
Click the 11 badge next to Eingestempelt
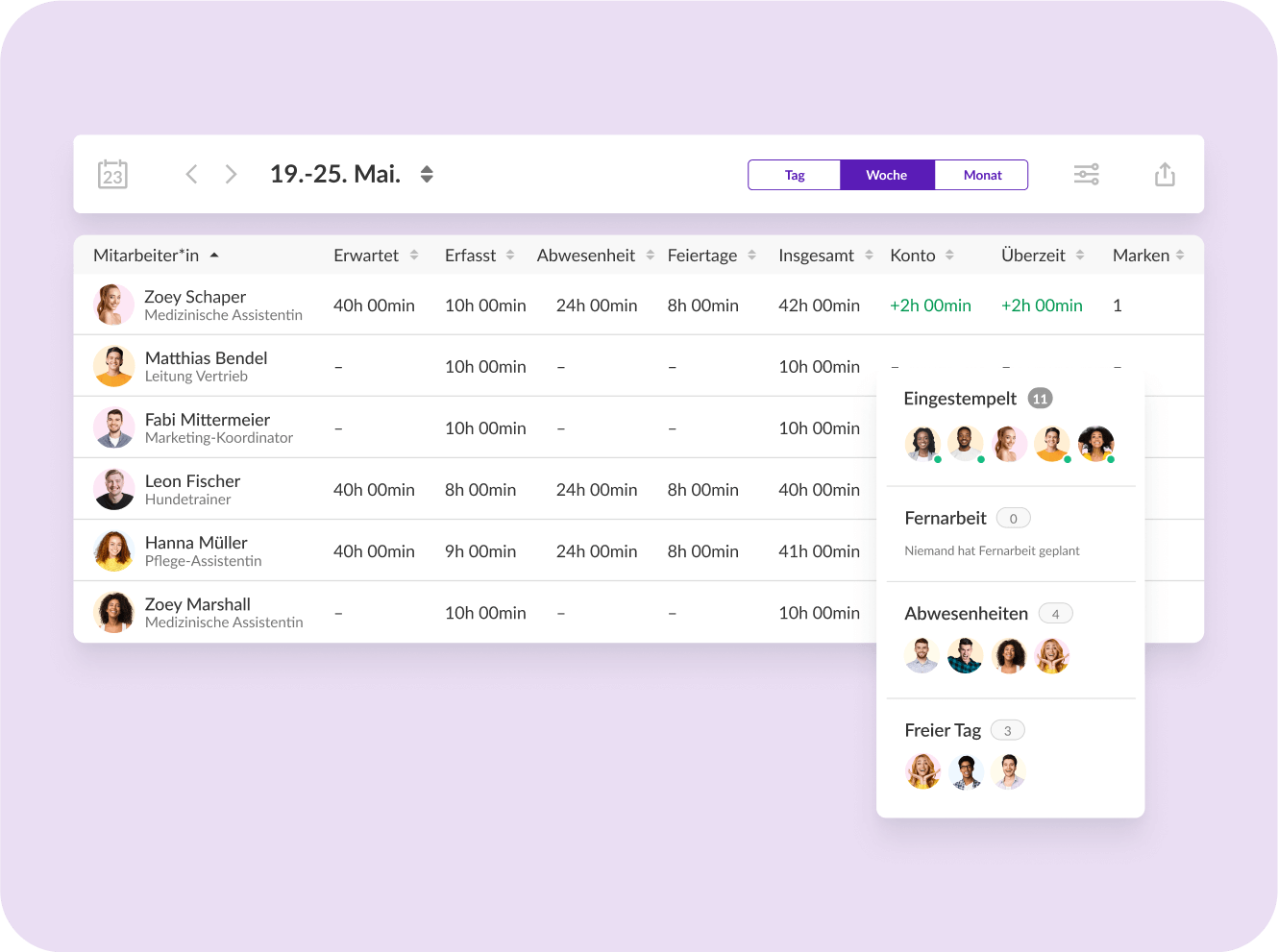[x=1040, y=397]
